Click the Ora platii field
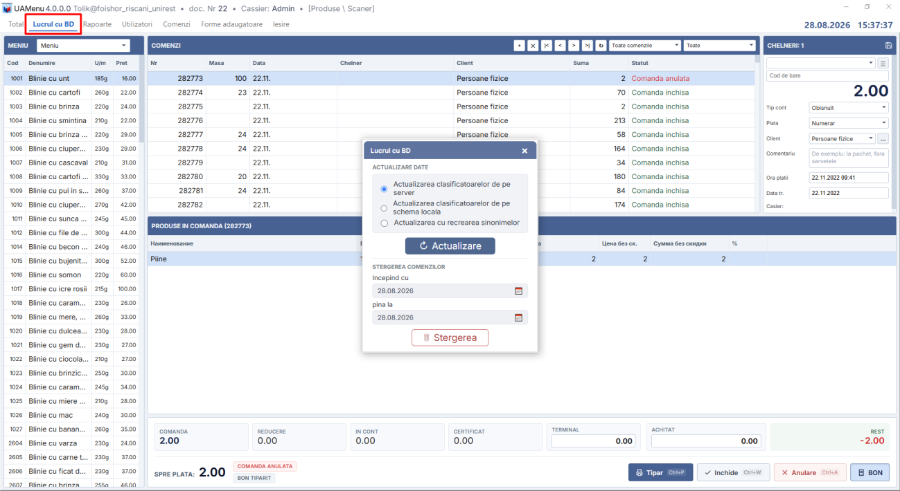This screenshot has height=491, width=900. 849,177
